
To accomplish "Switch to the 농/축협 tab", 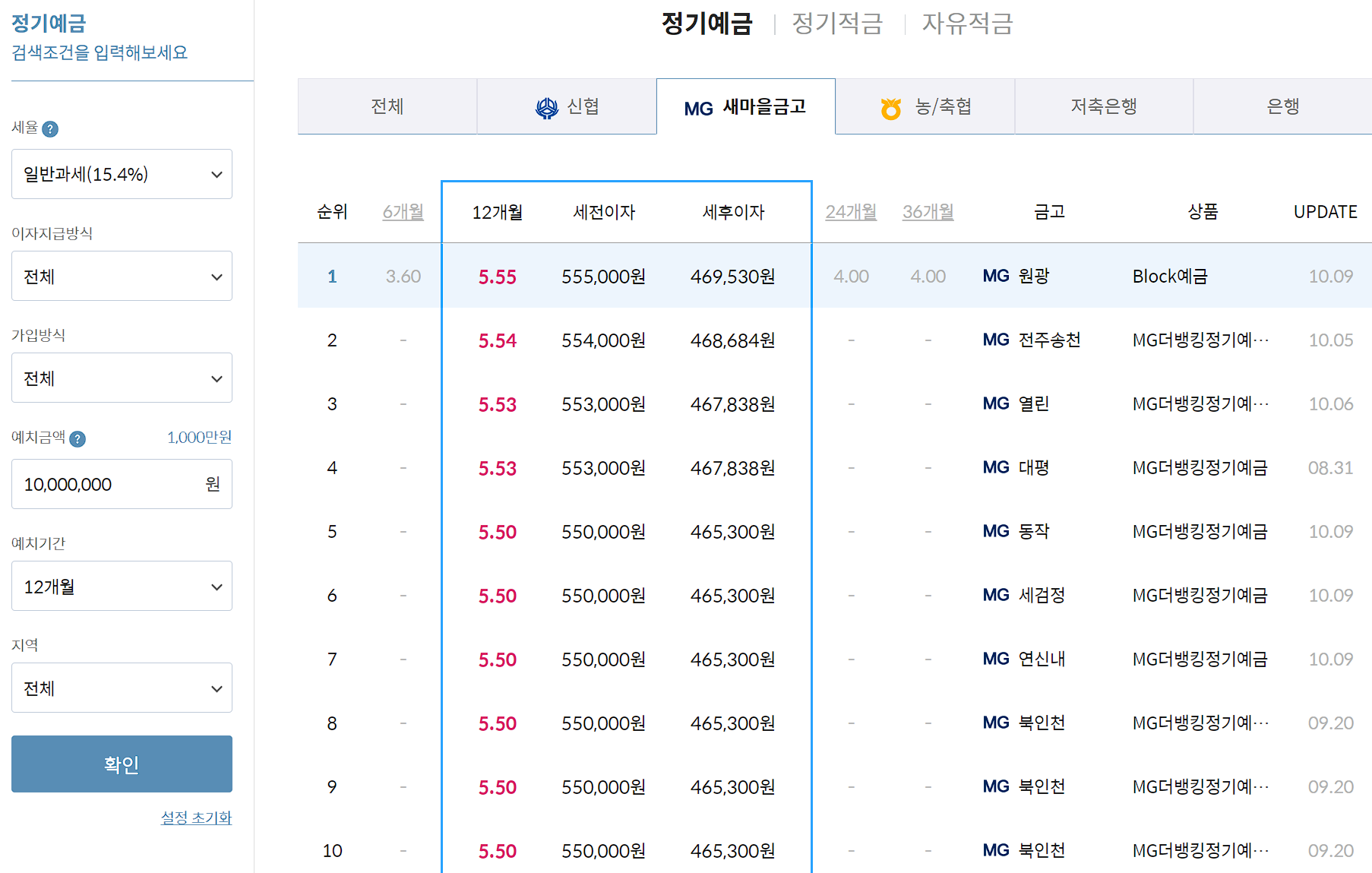I will (x=925, y=106).
